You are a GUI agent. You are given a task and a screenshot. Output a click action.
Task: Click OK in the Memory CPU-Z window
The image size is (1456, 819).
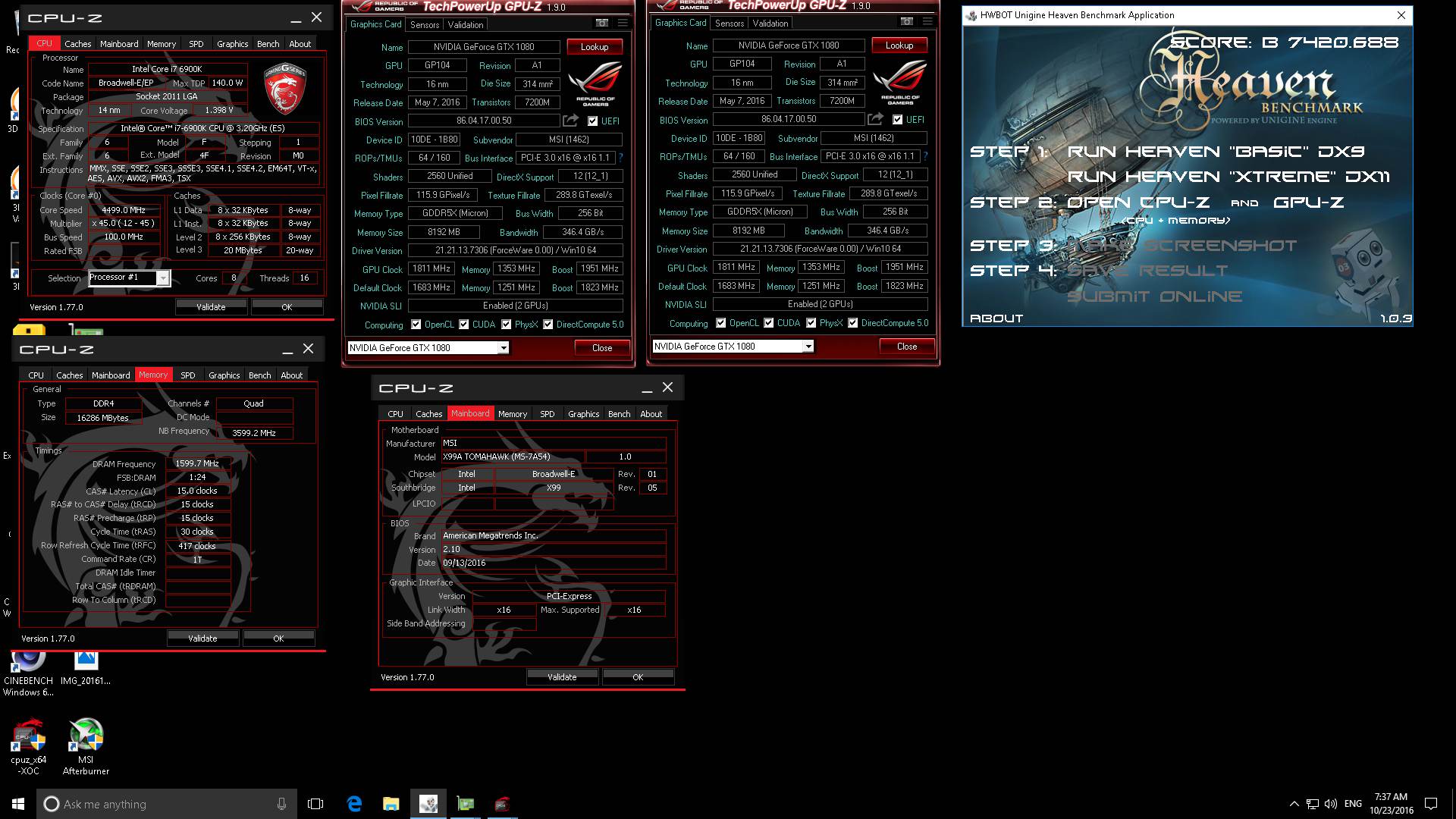[x=278, y=639]
